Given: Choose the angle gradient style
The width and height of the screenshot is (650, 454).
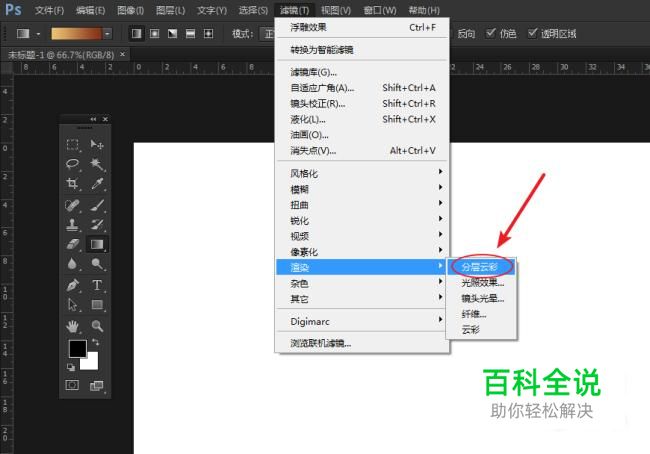Looking at the screenshot, I should tap(172, 34).
